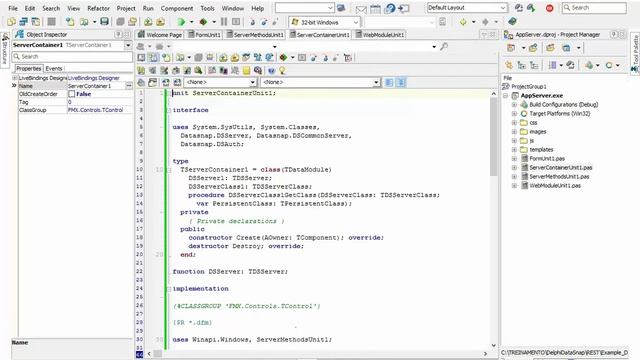Viewport: 640px width, 360px height.
Task: Click the yellow note icon in editor toolbar
Action: click(247, 71)
